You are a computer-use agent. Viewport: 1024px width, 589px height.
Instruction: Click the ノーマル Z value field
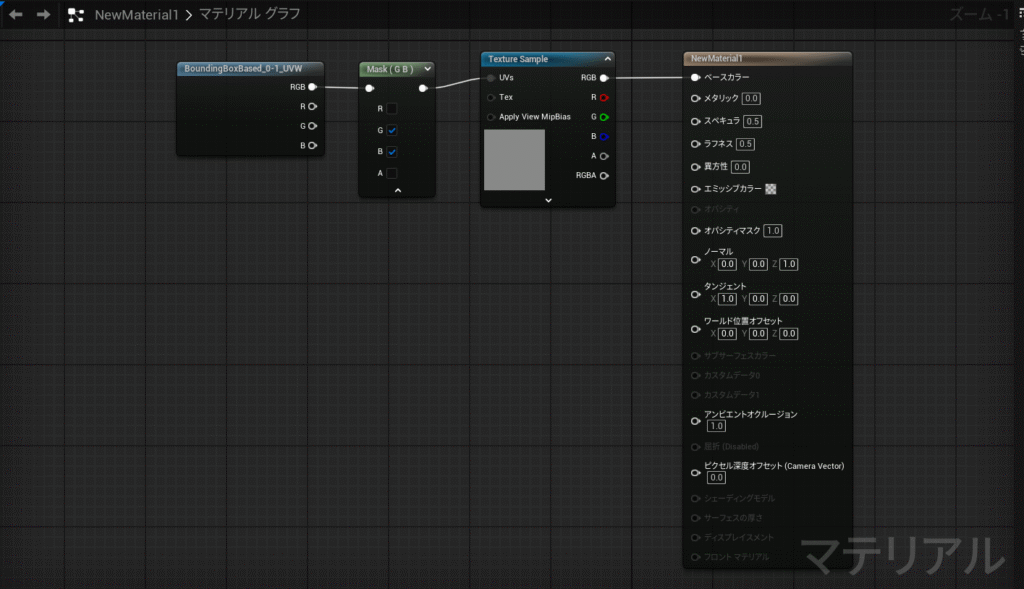coord(789,264)
